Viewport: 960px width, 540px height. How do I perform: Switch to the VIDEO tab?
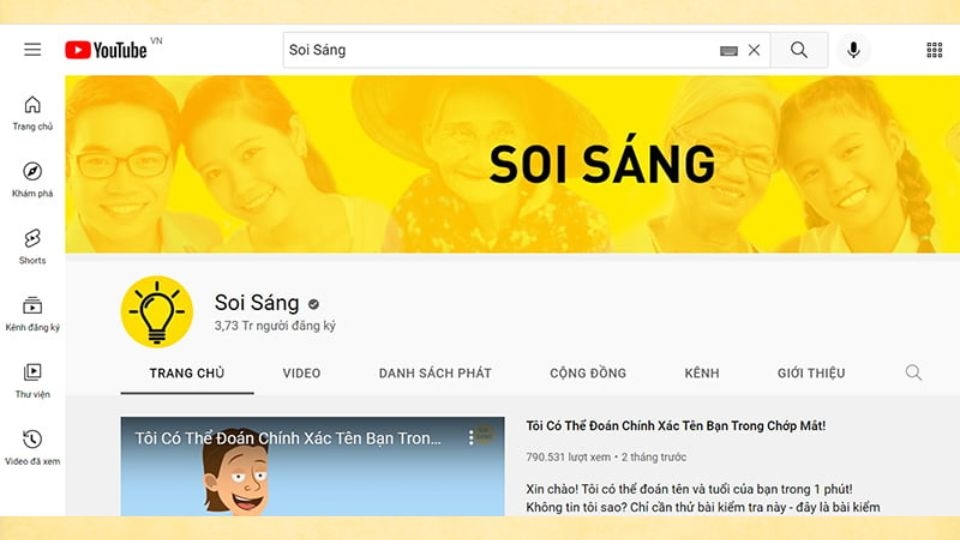(x=301, y=373)
